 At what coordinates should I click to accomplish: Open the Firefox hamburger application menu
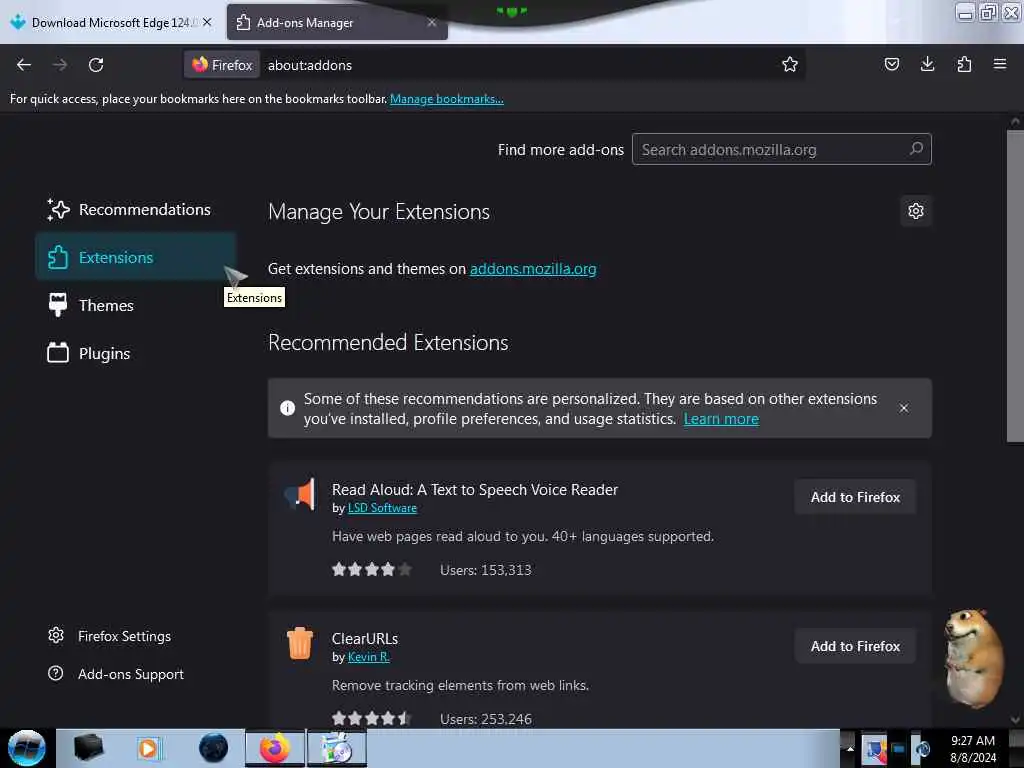pos(999,64)
